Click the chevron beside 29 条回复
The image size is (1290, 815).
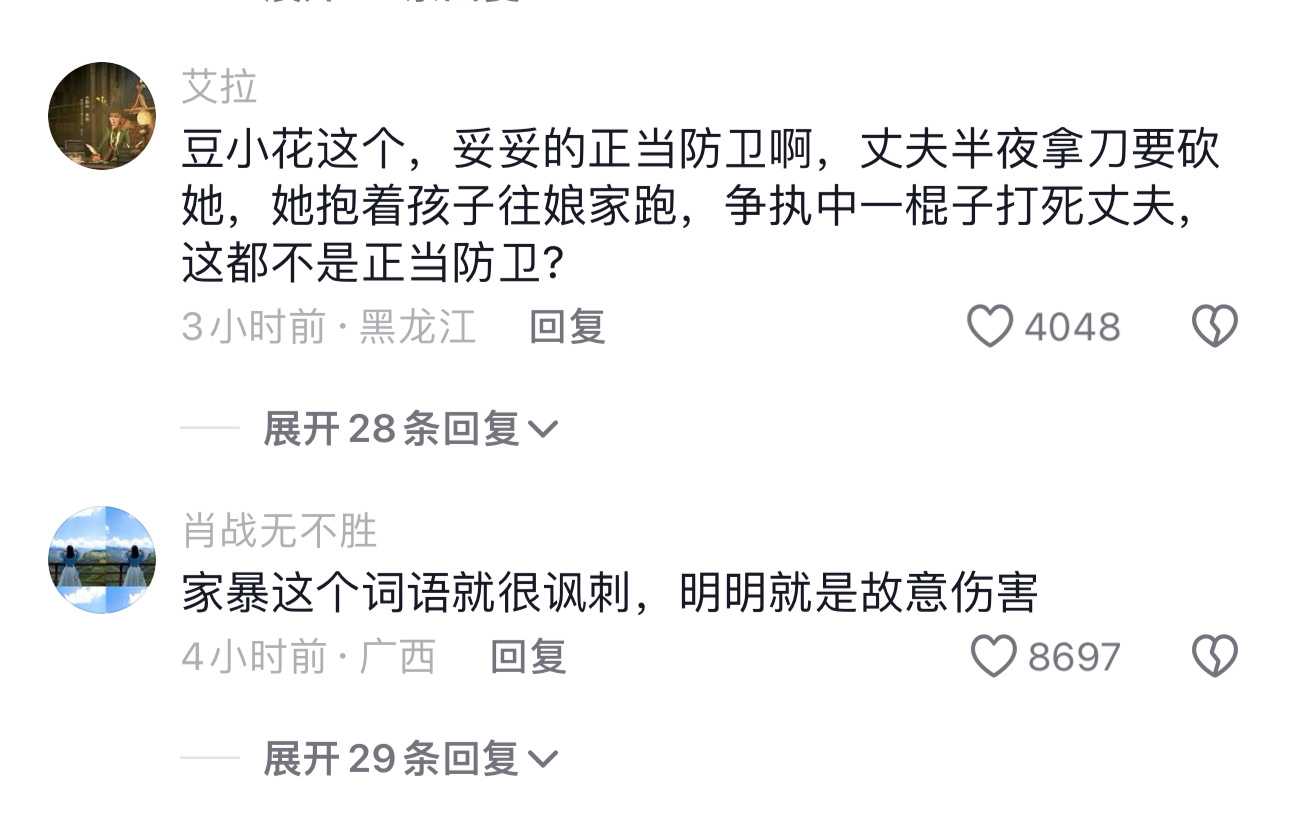[542, 760]
